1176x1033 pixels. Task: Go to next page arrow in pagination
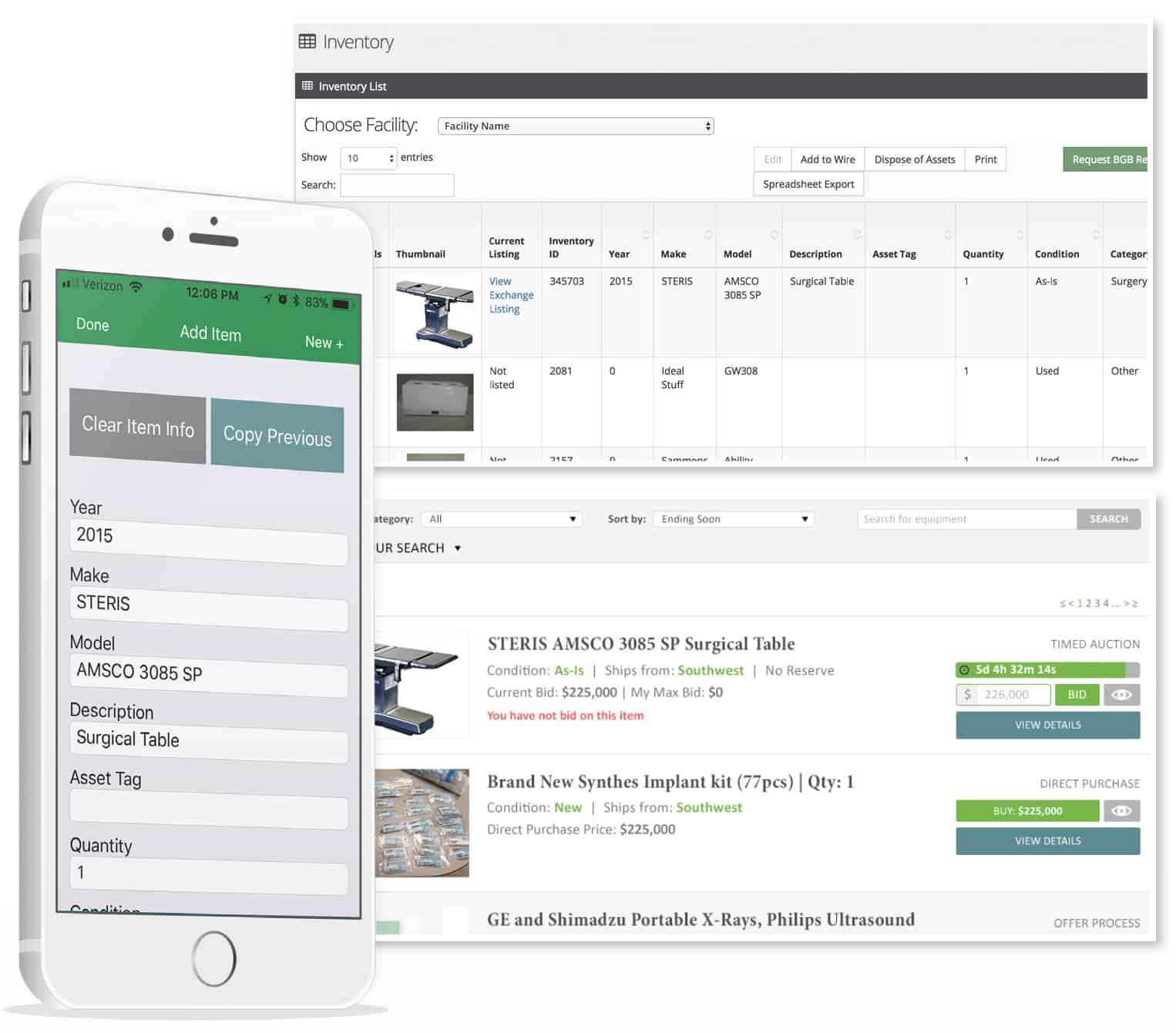pos(1126,603)
